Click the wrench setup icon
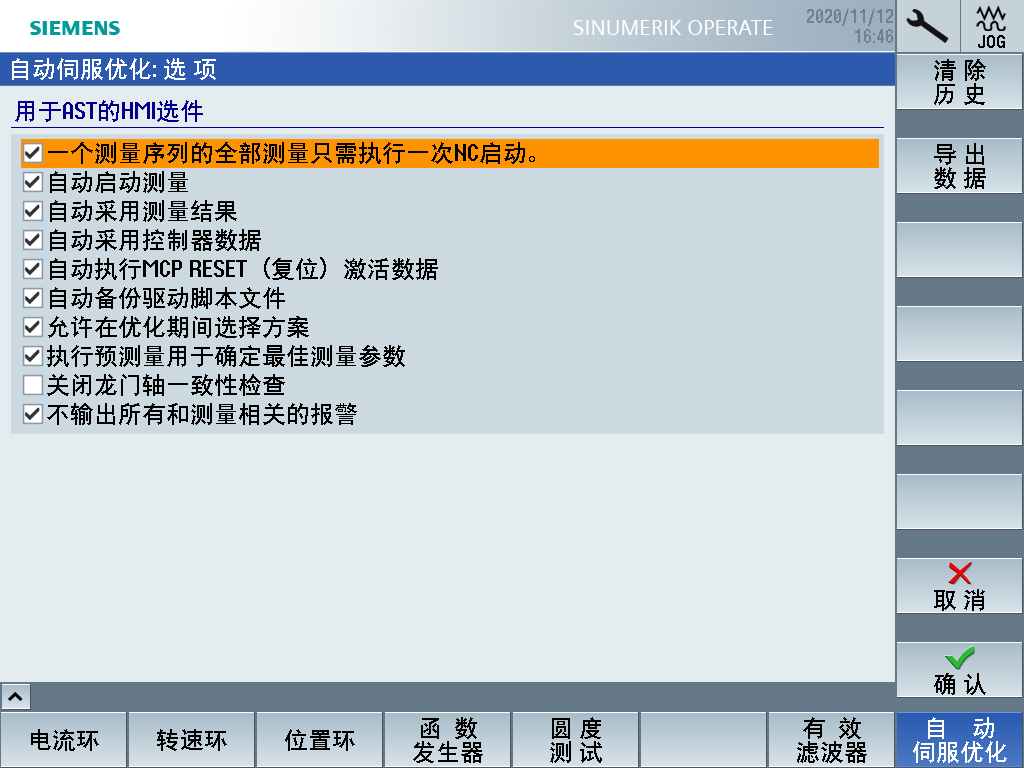This screenshot has width=1024, height=768. tap(927, 26)
